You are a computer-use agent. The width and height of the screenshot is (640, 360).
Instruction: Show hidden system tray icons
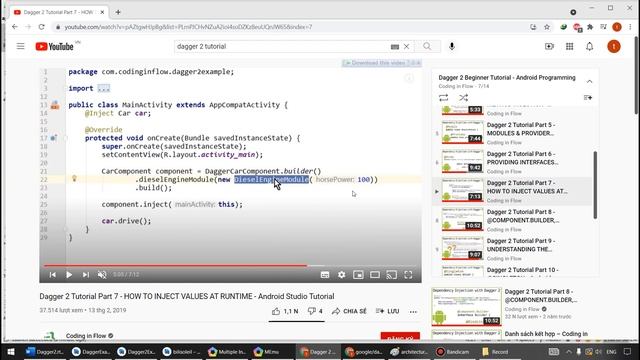click(569, 351)
